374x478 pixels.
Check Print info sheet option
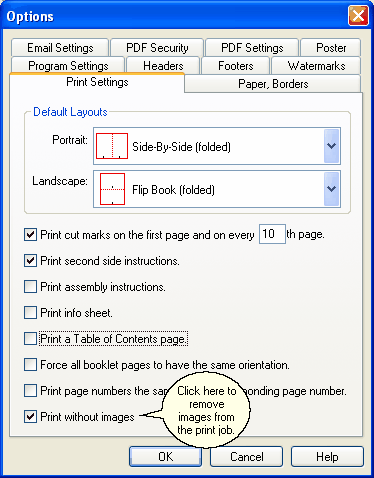(x=30, y=313)
